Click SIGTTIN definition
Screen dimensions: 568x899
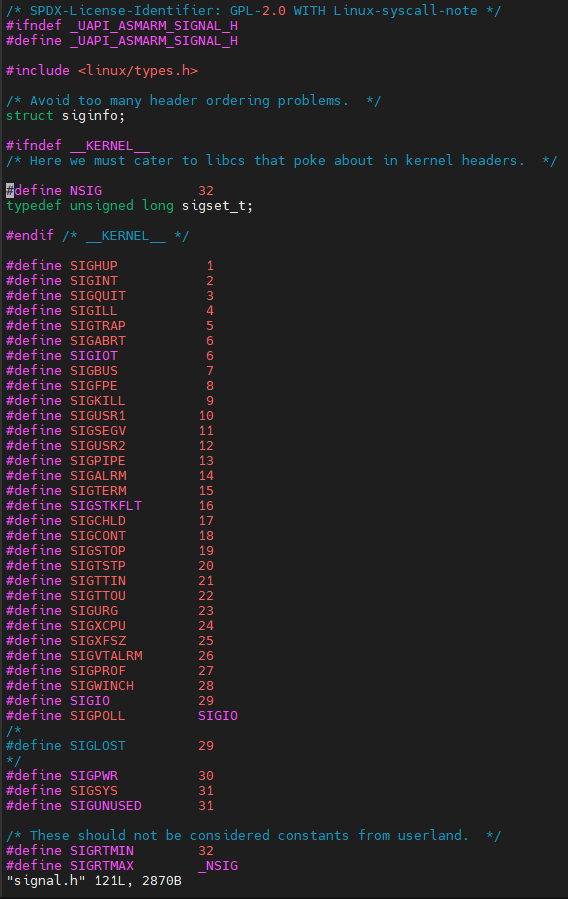110,580
